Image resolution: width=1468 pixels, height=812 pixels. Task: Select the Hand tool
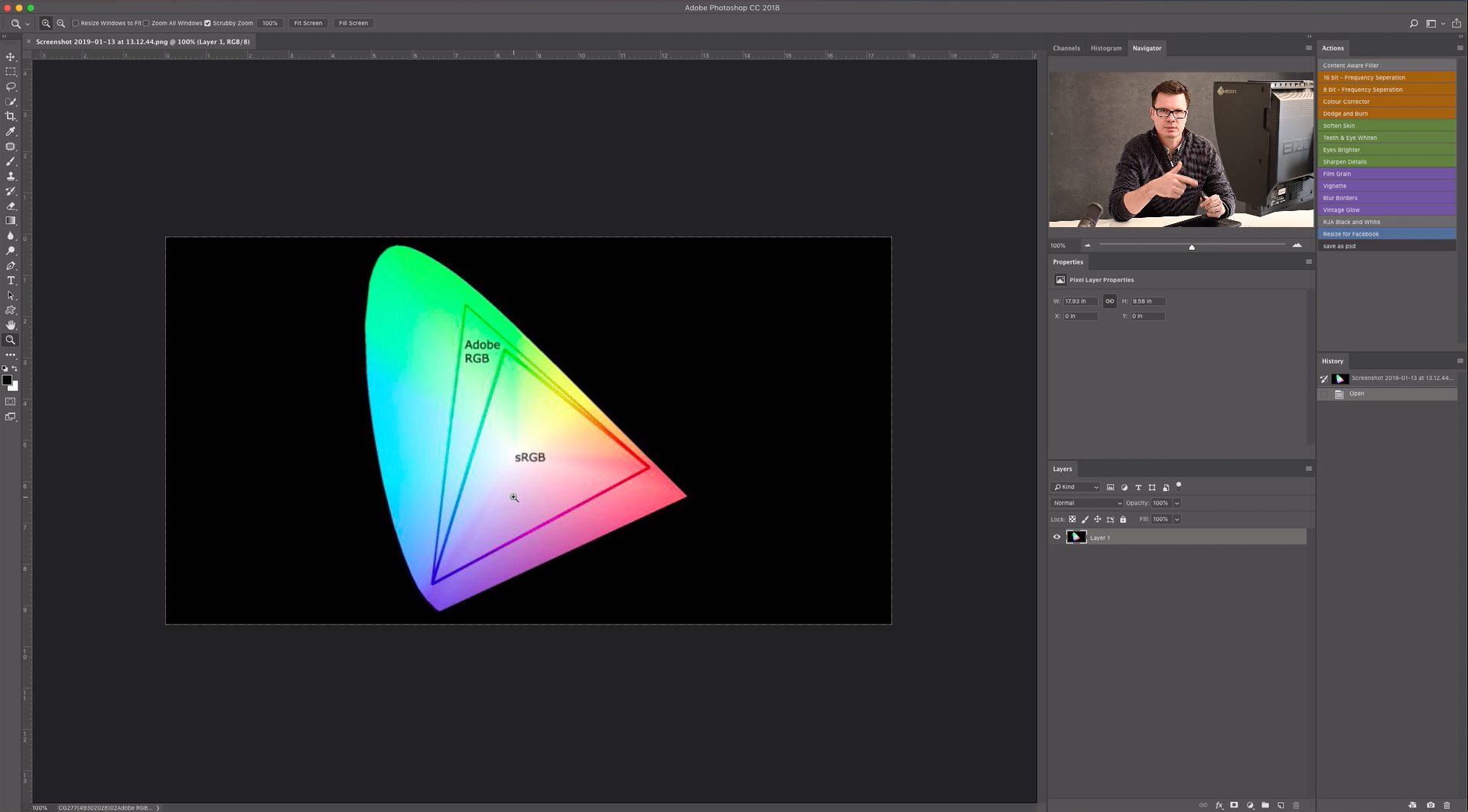(11, 325)
